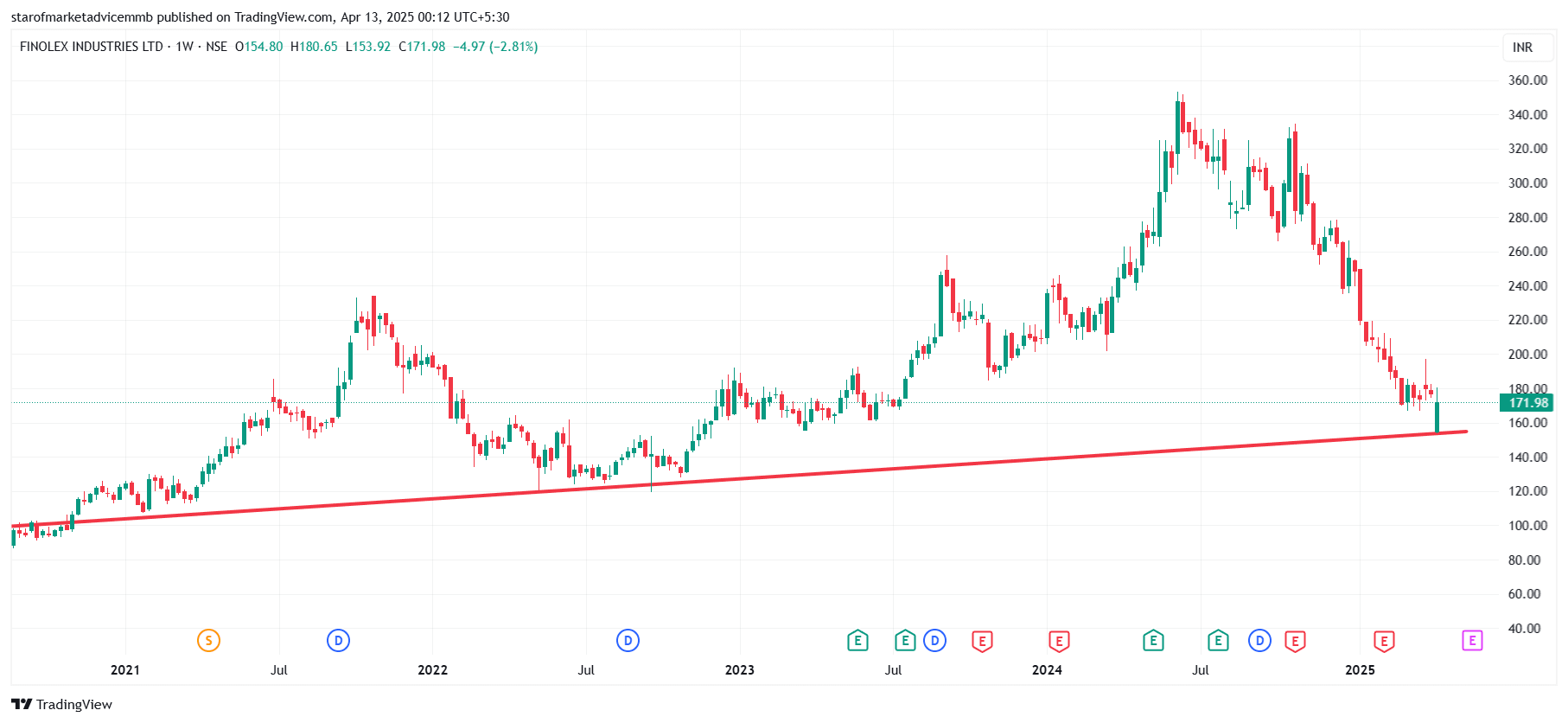The width and height of the screenshot is (1568, 723).
Task: Click the 260.00 price axis label
Action: pos(1527,252)
